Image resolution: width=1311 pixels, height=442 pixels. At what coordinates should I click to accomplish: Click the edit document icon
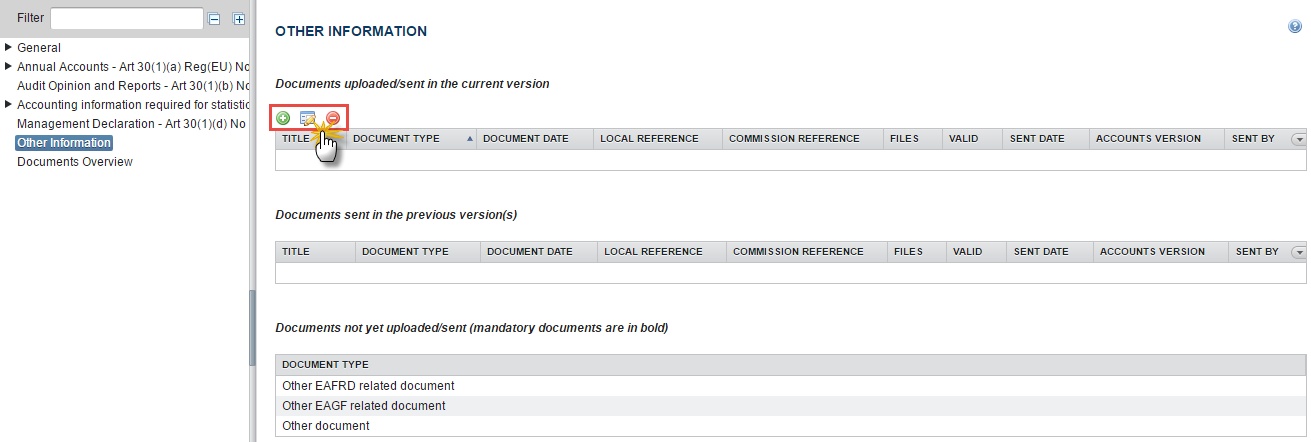(x=308, y=118)
